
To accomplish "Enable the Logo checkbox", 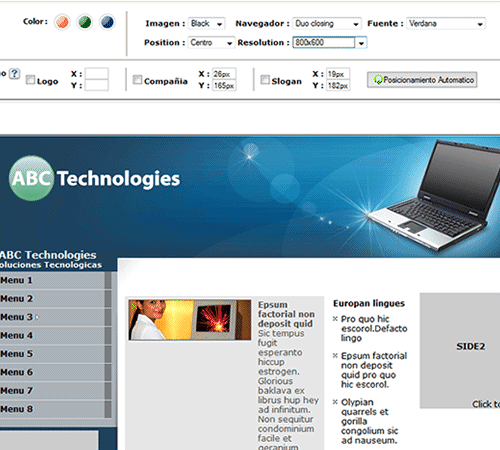I will (x=30, y=80).
